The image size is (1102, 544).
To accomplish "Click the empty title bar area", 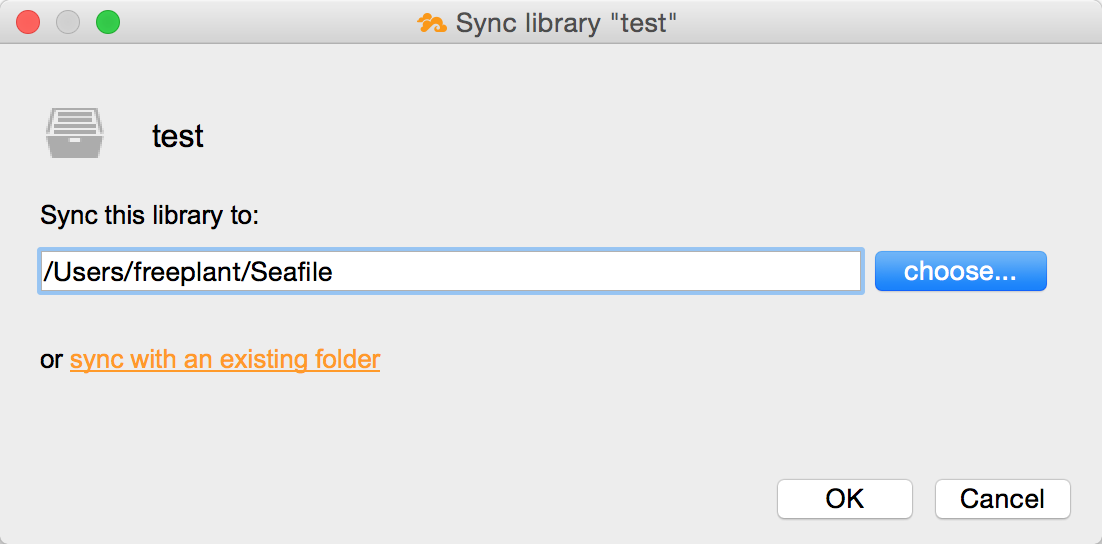I will [879, 22].
